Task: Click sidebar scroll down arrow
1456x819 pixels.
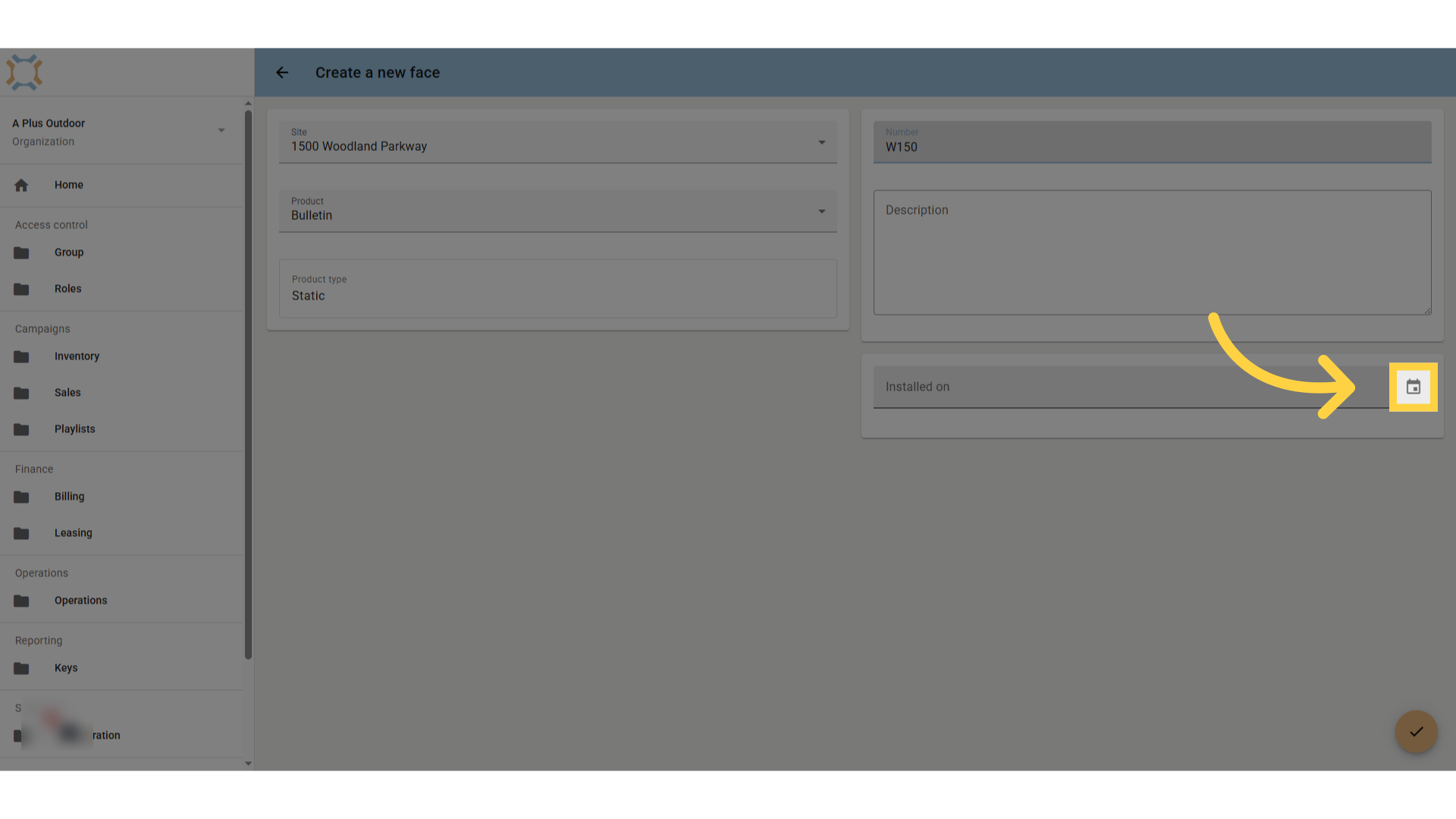Action: [x=248, y=764]
